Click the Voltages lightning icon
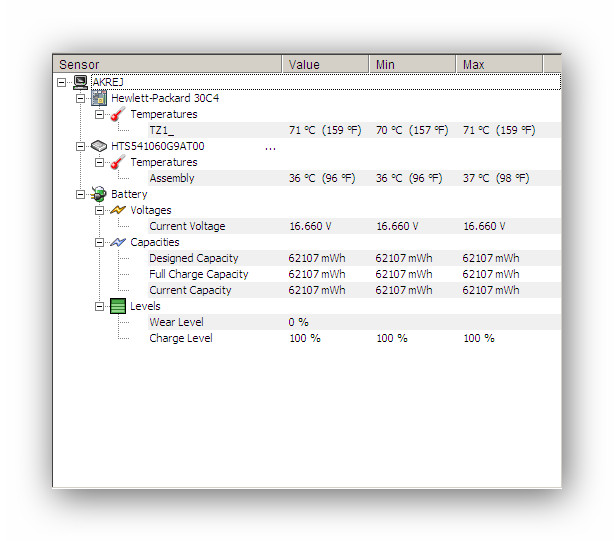Screen dimensions: 614x541 pyautogui.click(x=118, y=210)
